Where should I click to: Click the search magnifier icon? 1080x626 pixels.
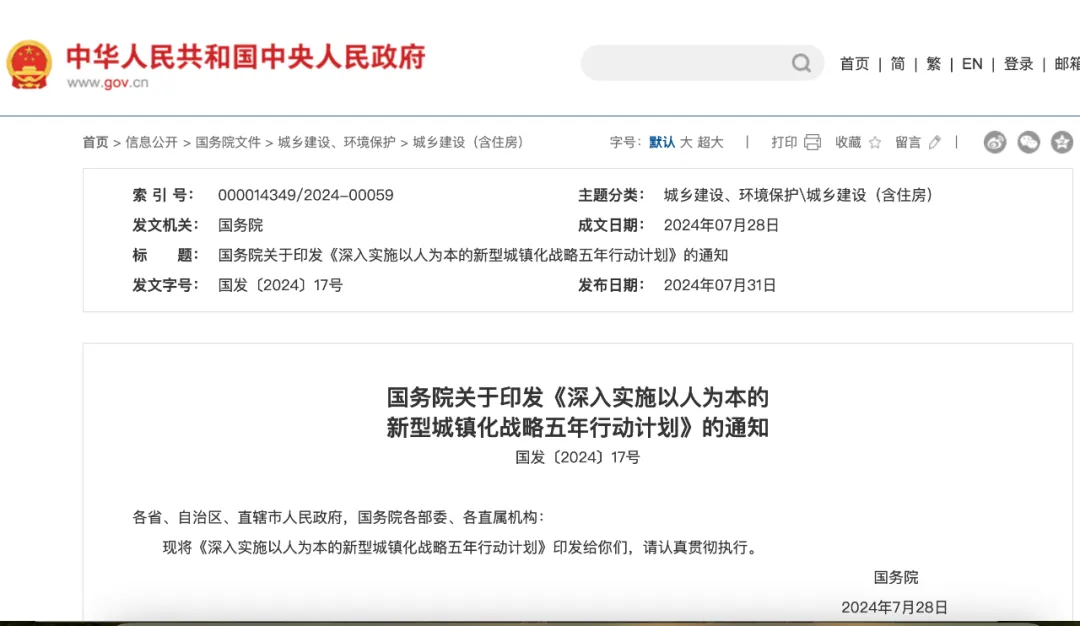801,64
